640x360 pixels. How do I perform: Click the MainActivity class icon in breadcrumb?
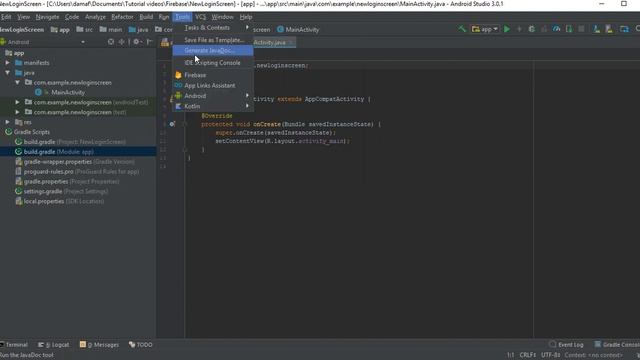(x=280, y=29)
